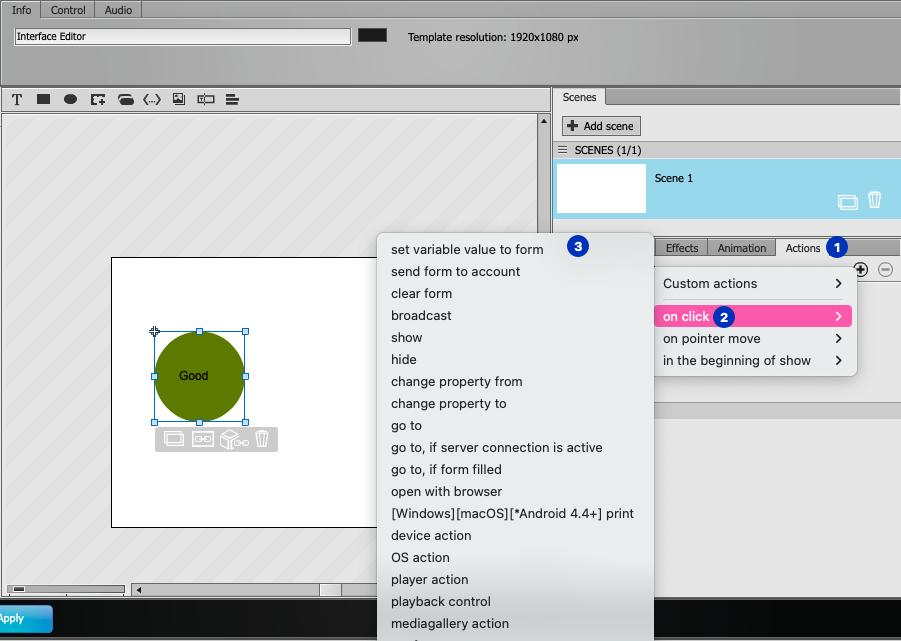This screenshot has height=641, width=901.
Task: Choose 'go to' from the action list
Action: 406,426
